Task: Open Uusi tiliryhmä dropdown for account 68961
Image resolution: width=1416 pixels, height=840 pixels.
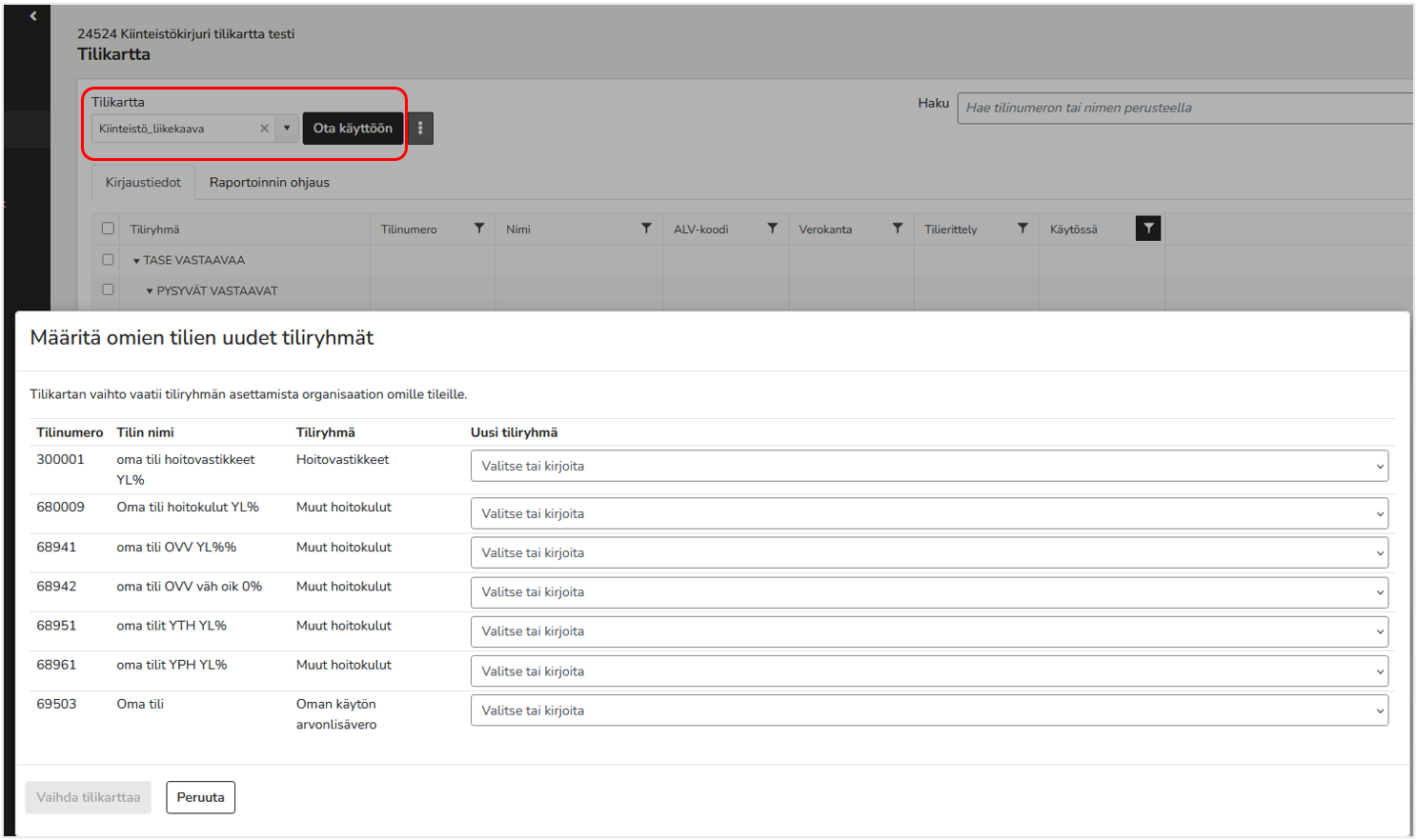Action: tap(929, 671)
